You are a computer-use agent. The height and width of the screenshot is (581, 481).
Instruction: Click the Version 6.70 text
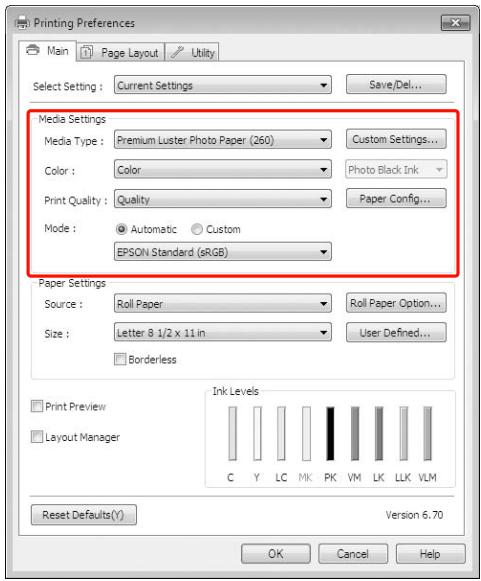[x=414, y=515]
